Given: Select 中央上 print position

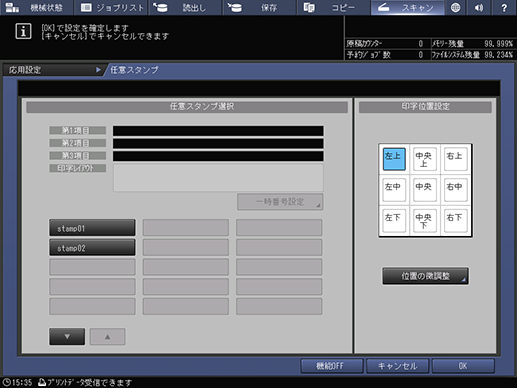Looking at the screenshot, I should (425, 159).
